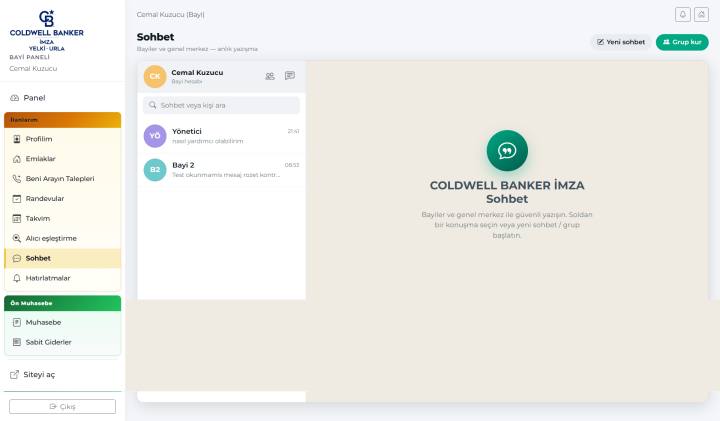
Task: Open the notifications bell in the top bar
Action: 682,15
